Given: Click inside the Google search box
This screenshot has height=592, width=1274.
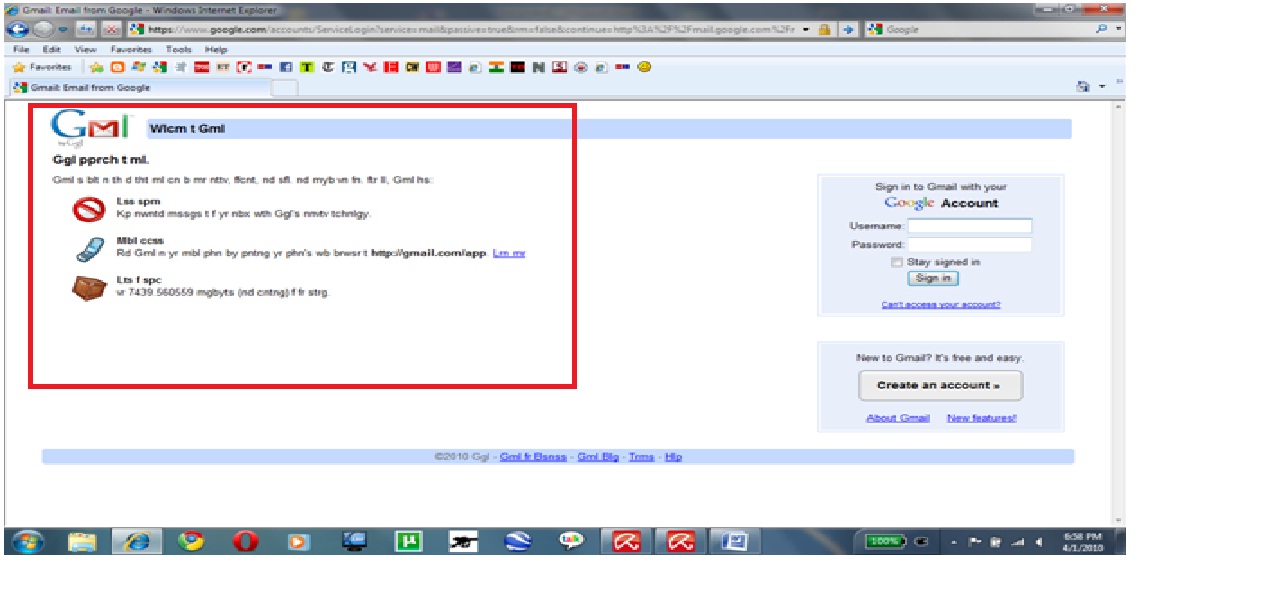Looking at the screenshot, I should point(985,30).
